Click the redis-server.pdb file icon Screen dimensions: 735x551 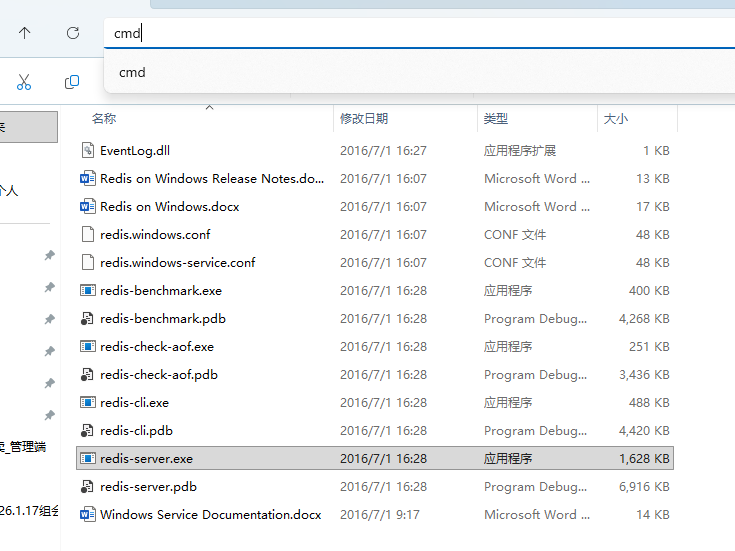point(87,486)
